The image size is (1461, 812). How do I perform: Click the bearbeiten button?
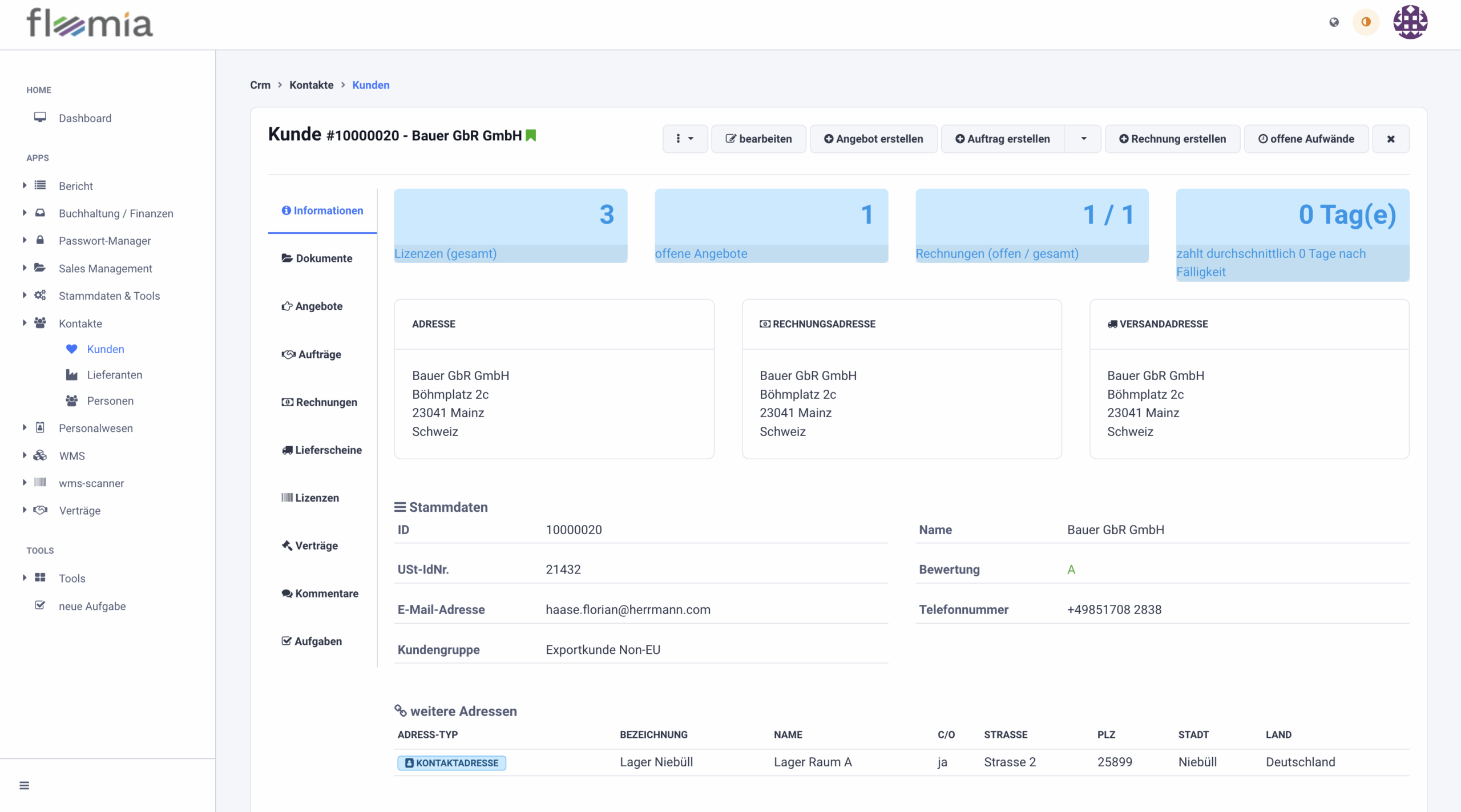click(758, 139)
